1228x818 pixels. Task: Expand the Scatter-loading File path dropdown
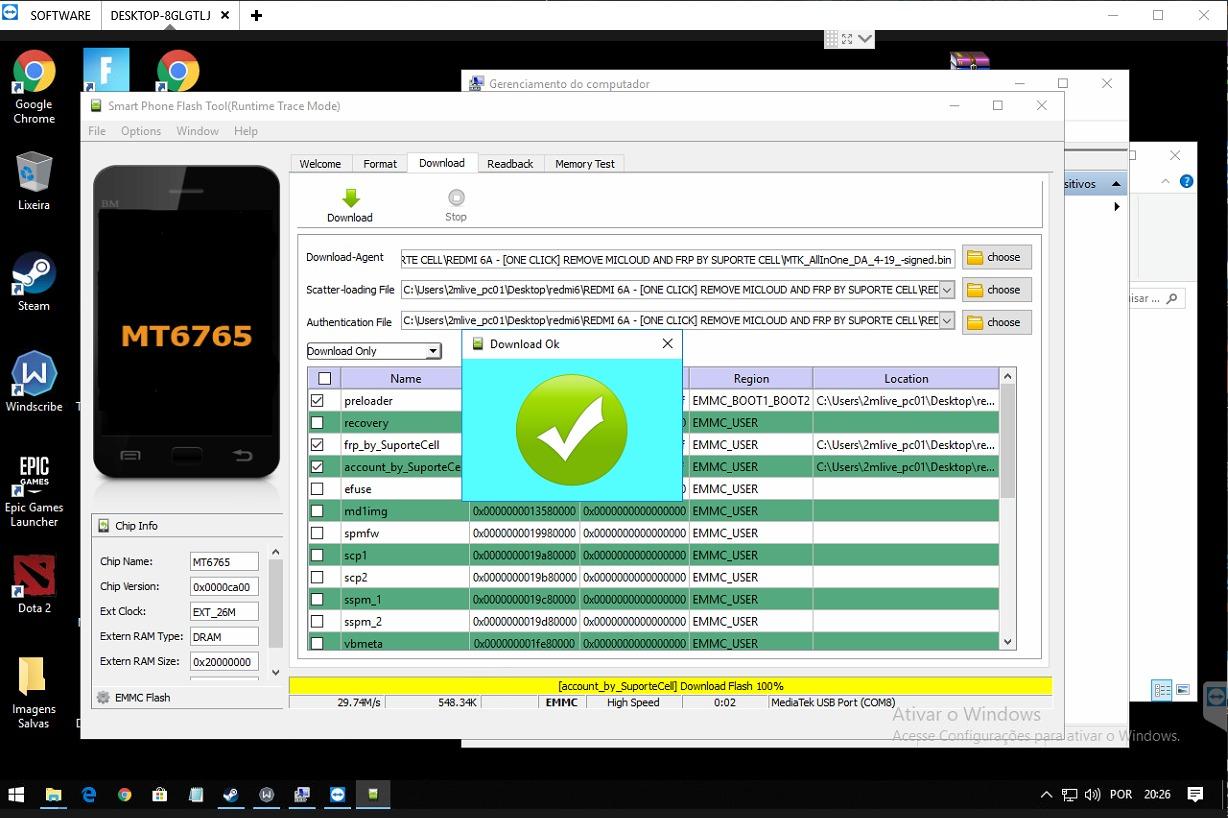(x=946, y=290)
